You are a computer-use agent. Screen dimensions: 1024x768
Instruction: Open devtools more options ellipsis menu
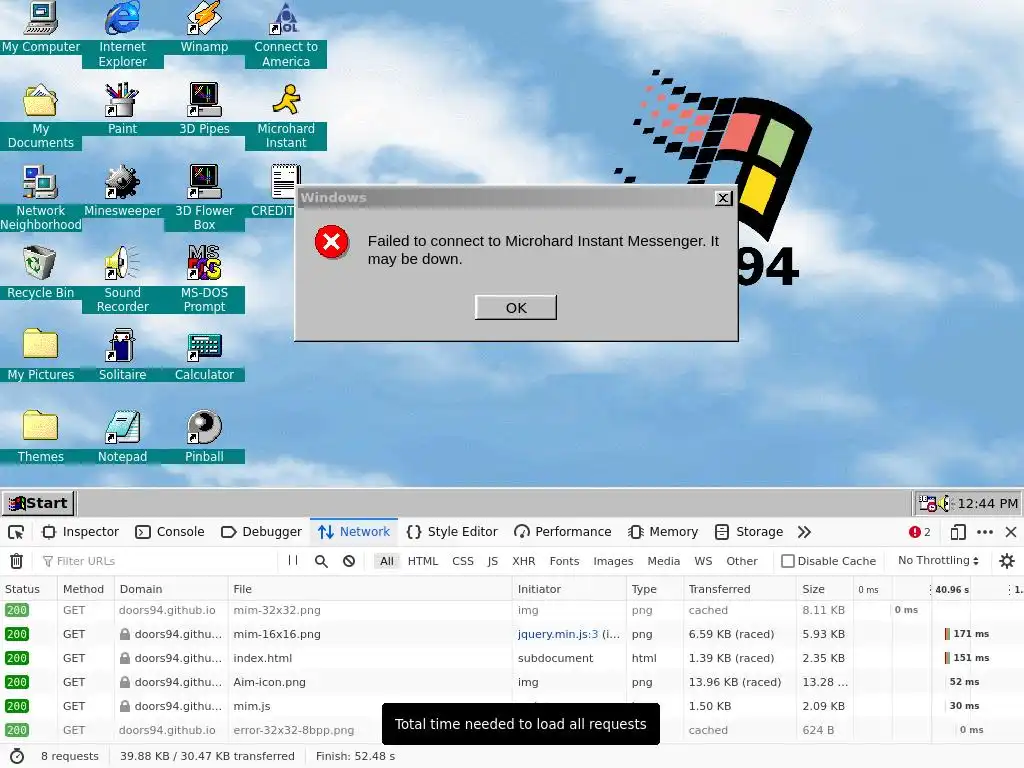click(985, 532)
